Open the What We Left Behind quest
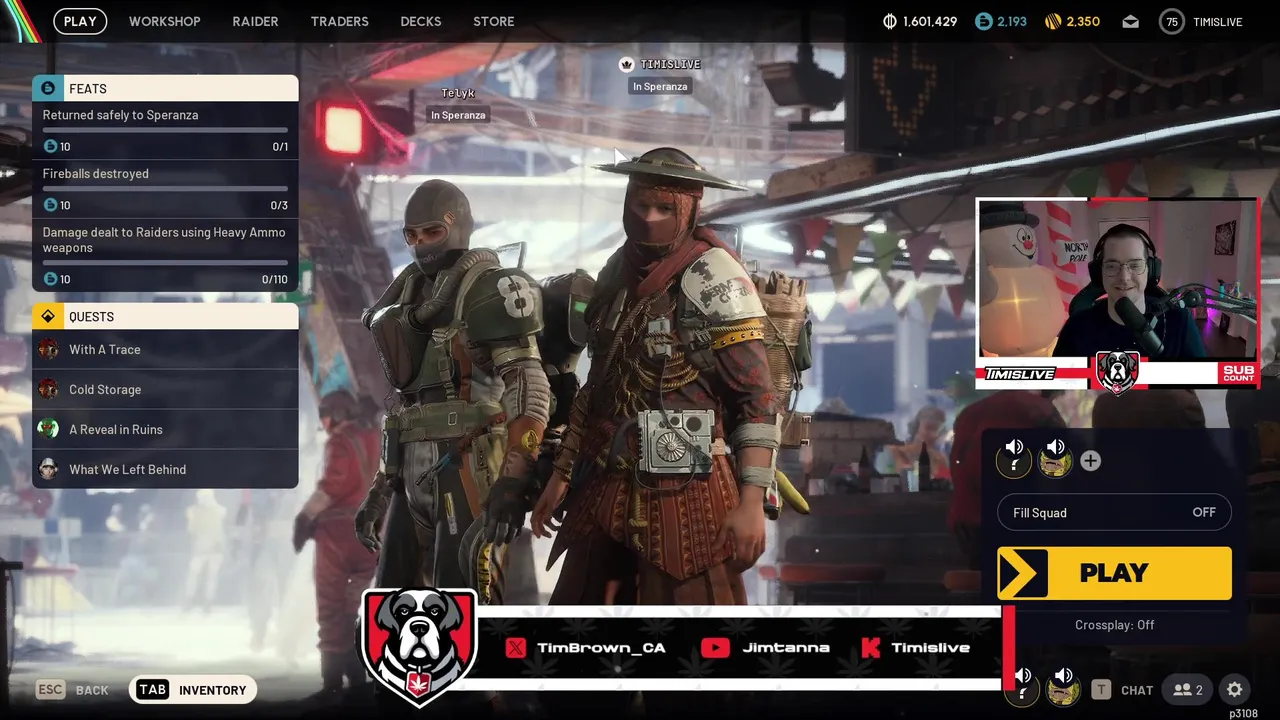 click(165, 469)
